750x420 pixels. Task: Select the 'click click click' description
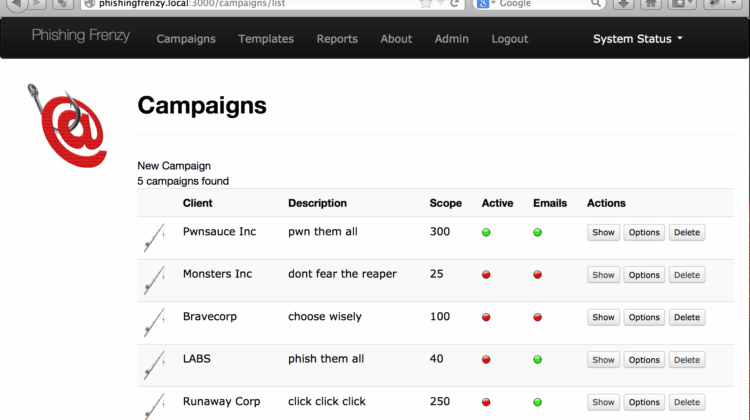[327, 401]
